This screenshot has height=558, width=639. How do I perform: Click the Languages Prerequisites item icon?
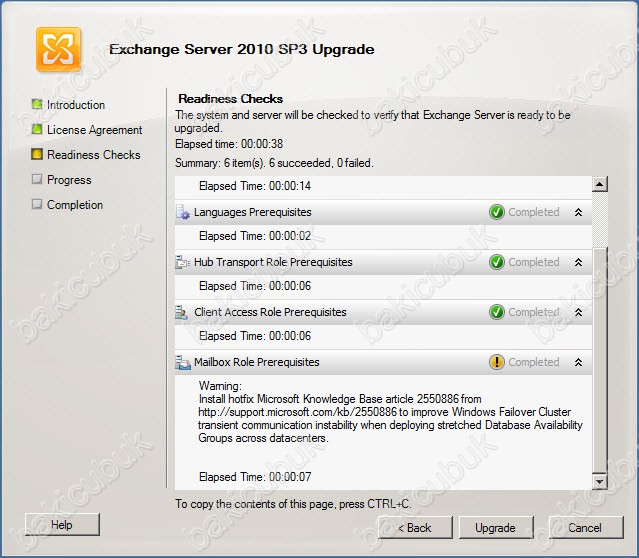(183, 212)
